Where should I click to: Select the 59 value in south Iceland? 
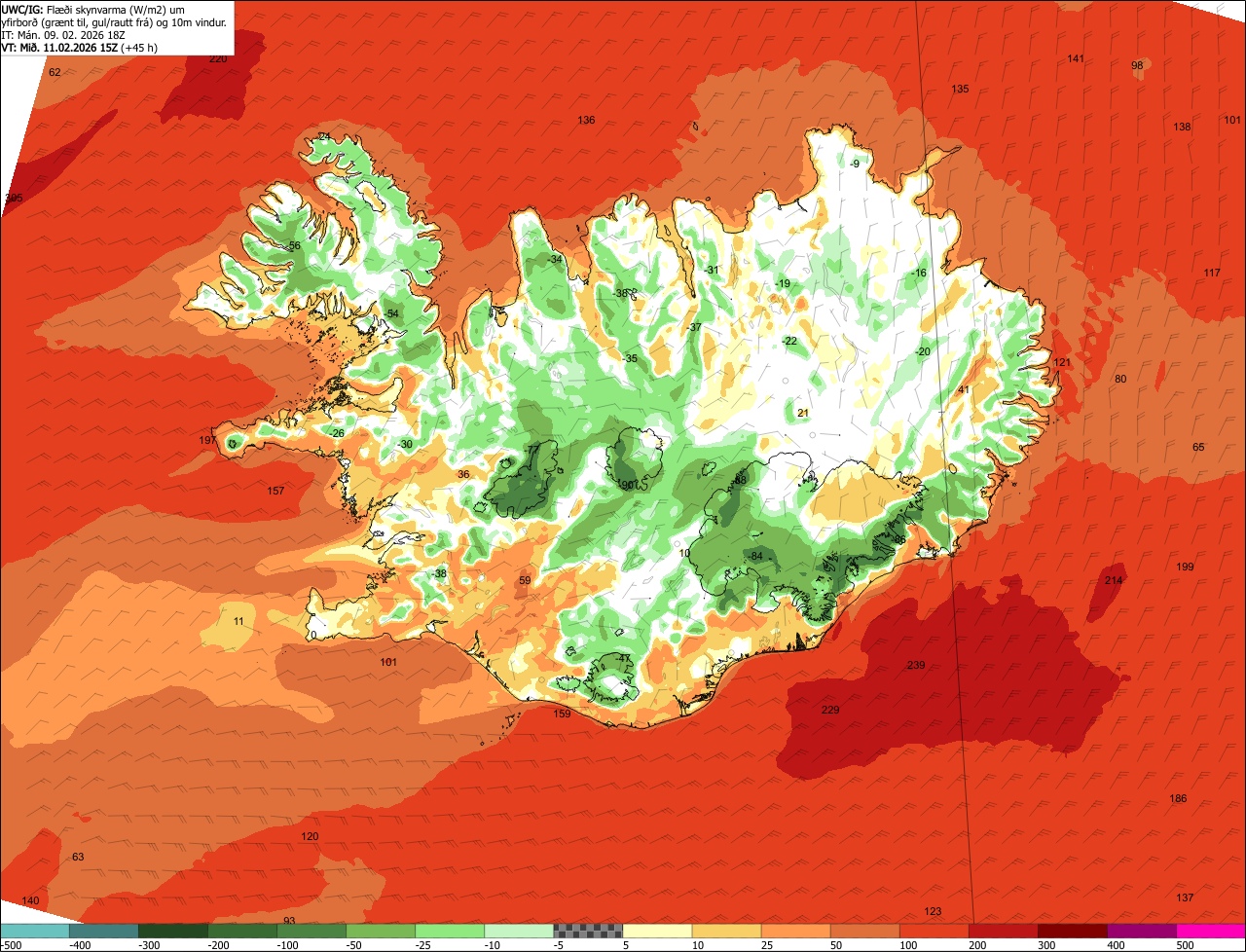click(525, 580)
